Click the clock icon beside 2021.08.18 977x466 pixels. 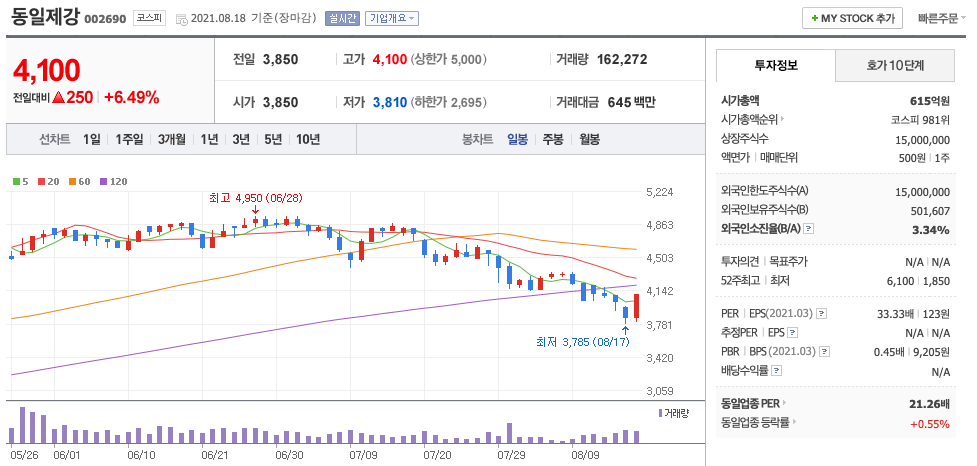181,19
